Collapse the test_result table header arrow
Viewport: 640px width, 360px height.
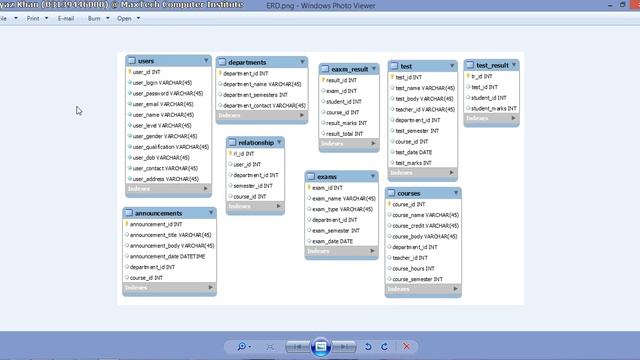tap(514, 64)
